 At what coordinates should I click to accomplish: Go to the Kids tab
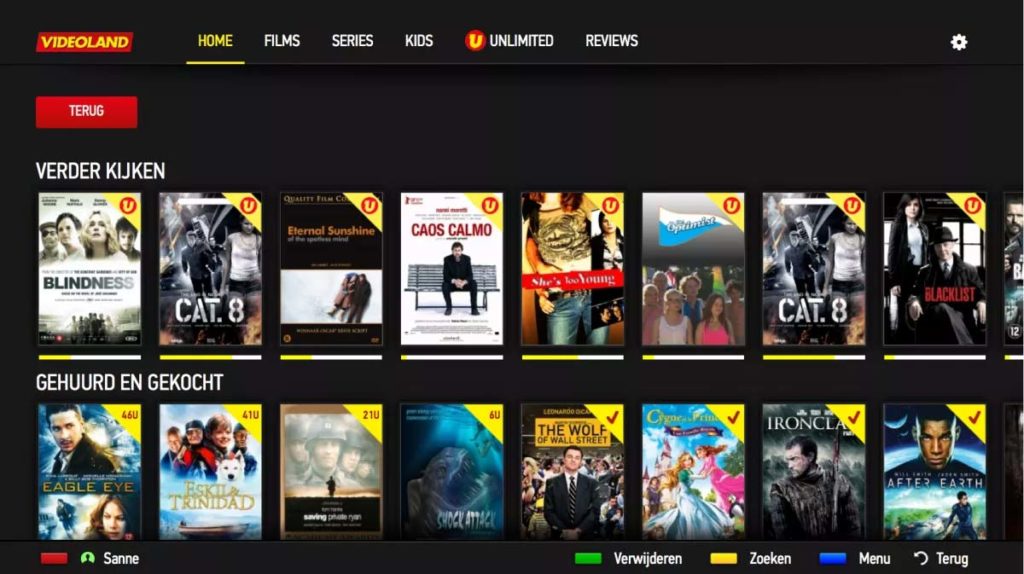click(419, 40)
